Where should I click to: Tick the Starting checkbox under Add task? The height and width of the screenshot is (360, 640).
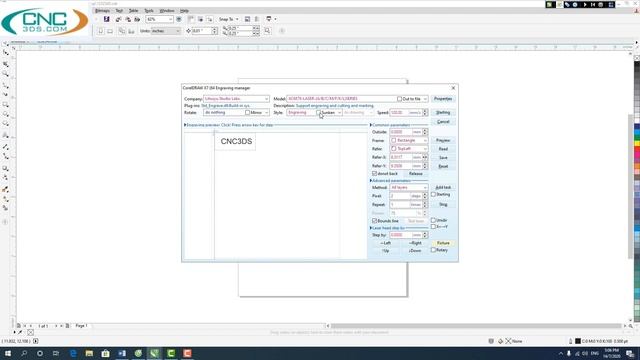pos(433,195)
